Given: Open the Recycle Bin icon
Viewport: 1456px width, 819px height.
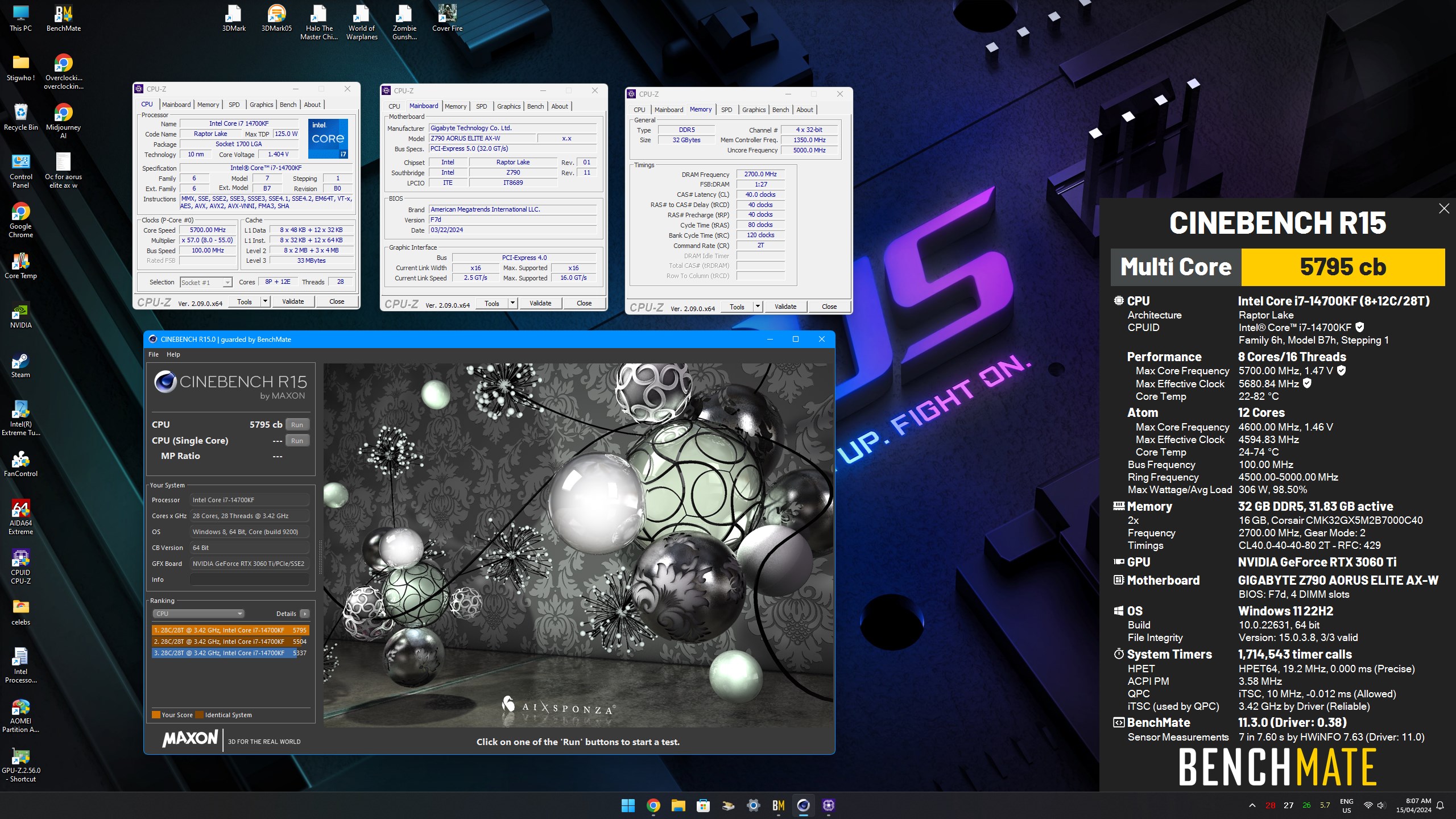Looking at the screenshot, I should coord(20,118).
